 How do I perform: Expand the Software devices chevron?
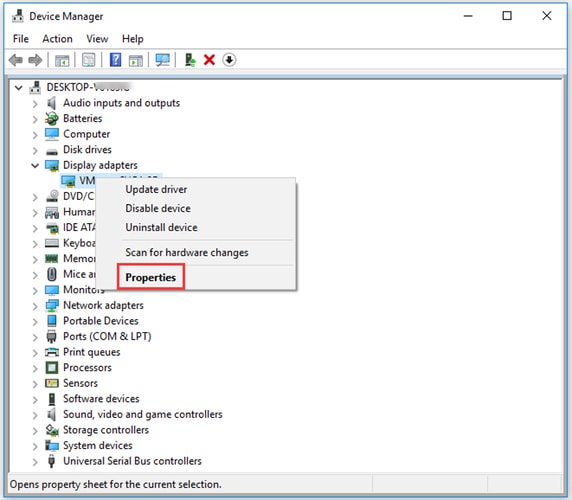click(35, 399)
